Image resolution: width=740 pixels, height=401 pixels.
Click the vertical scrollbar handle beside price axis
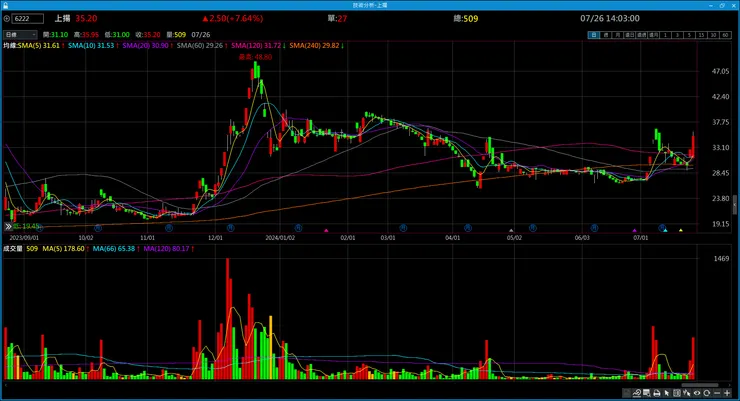click(x=734, y=204)
